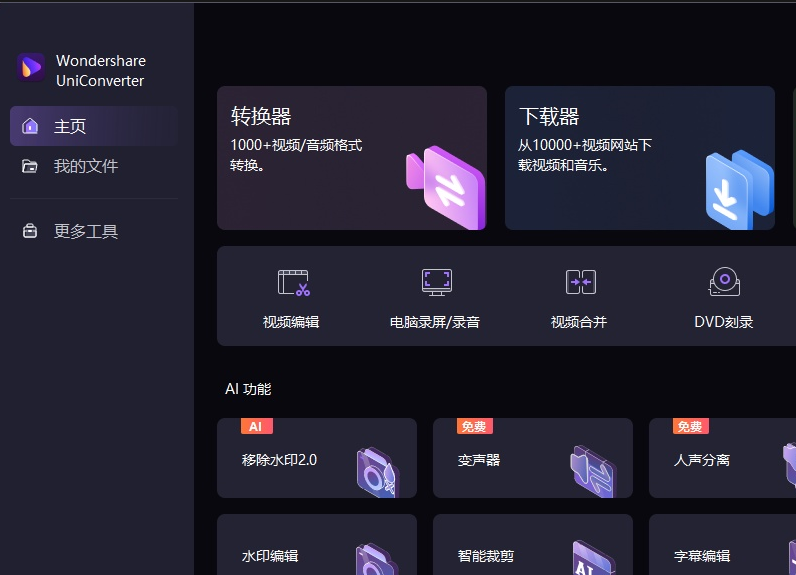
Task: Click the 免费 badge on 变声器
Action: click(x=475, y=426)
